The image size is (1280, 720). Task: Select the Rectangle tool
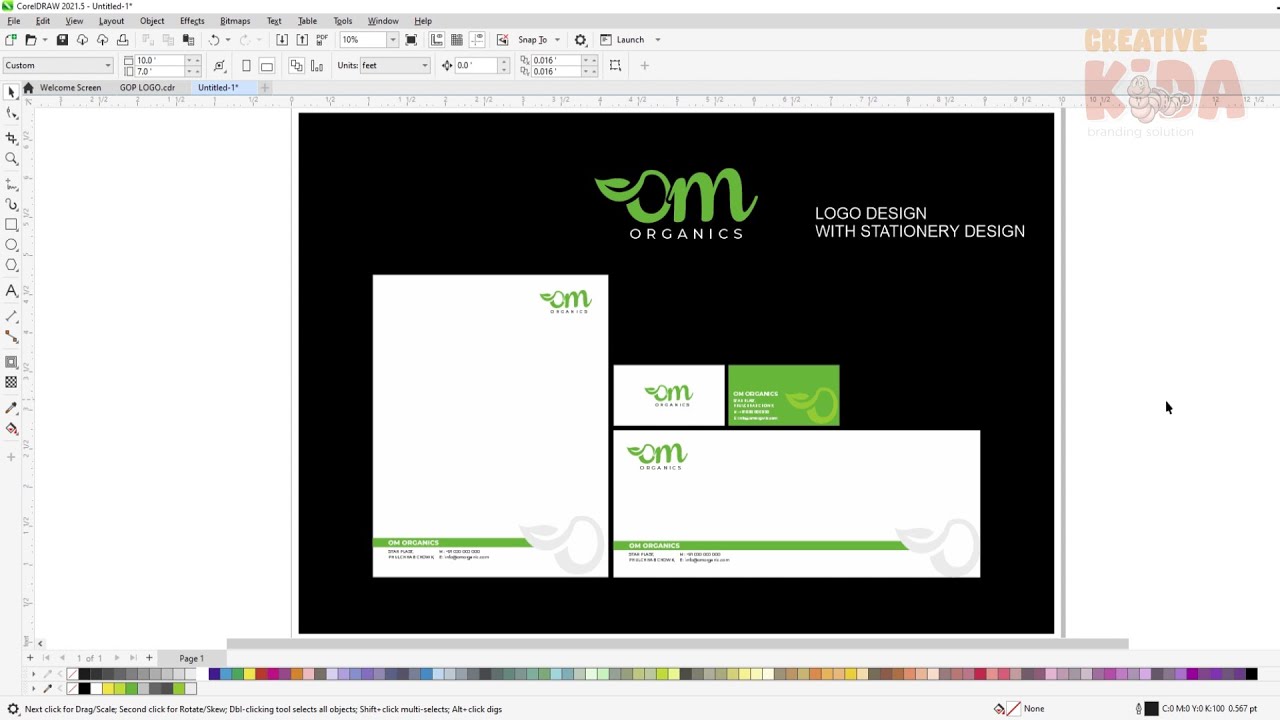coord(11,225)
